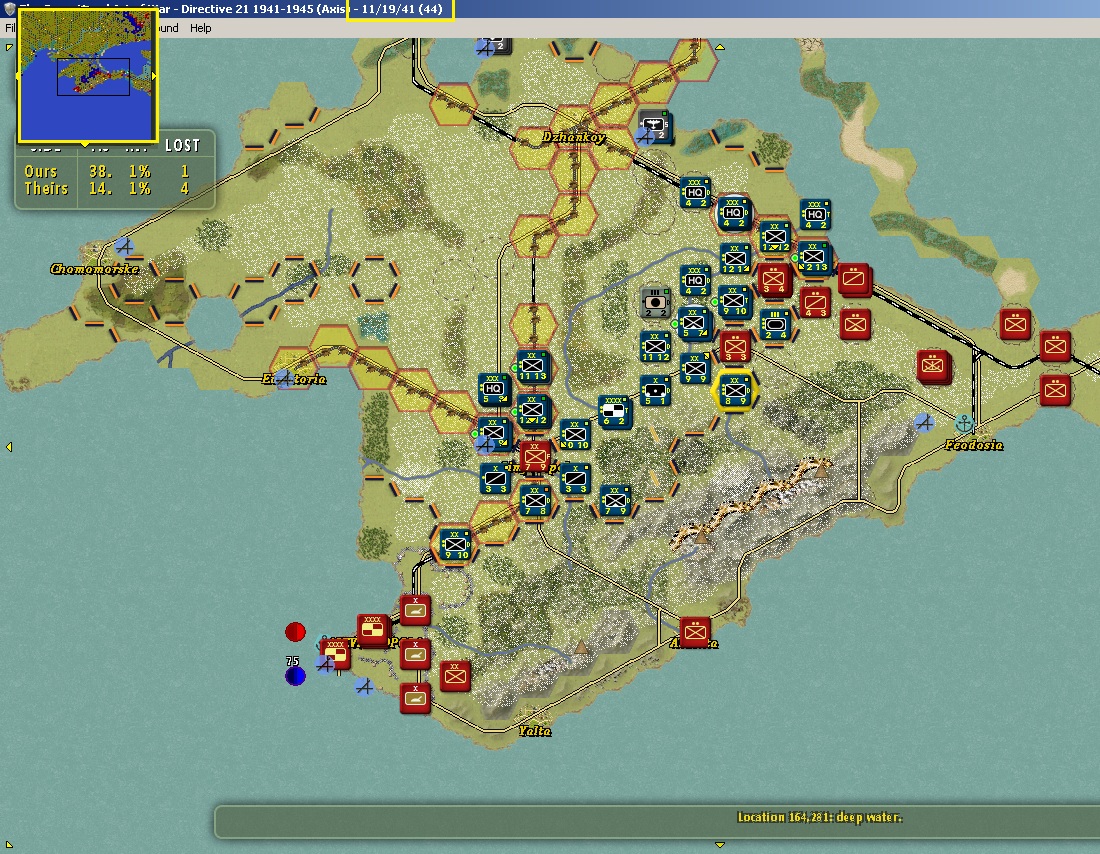Viewport: 1100px width, 854px height.
Task: Select the blue Axis 7-9 infantry division
Action: pos(615,500)
